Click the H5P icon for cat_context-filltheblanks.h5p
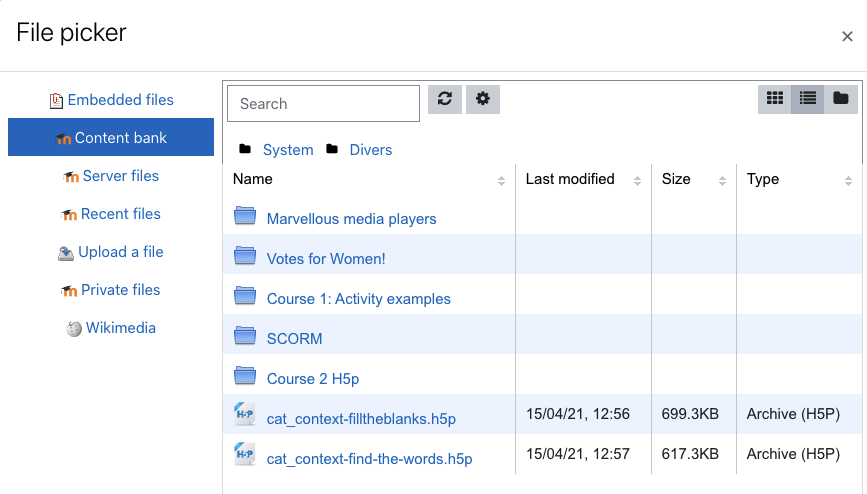867x494 pixels. click(245, 414)
